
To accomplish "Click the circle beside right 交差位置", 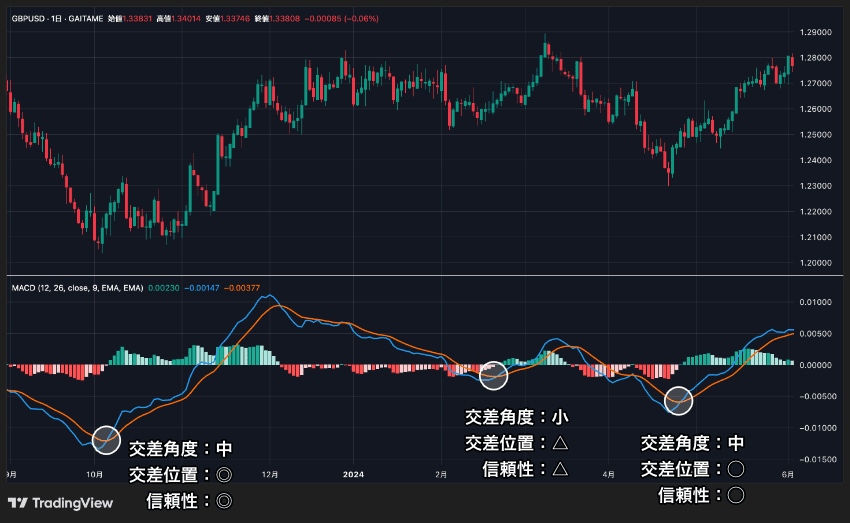I will pyautogui.click(x=736, y=469).
